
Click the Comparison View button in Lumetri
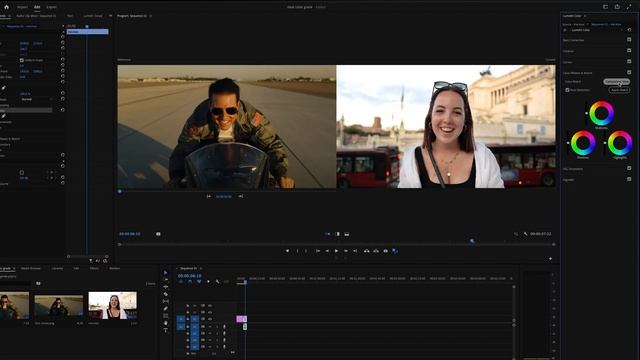click(x=616, y=82)
